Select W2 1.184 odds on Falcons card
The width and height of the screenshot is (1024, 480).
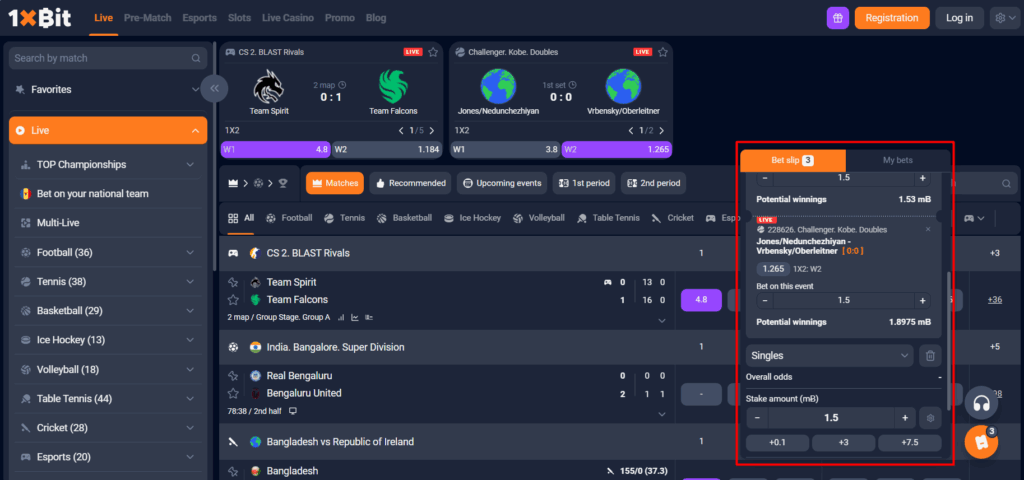coord(387,150)
